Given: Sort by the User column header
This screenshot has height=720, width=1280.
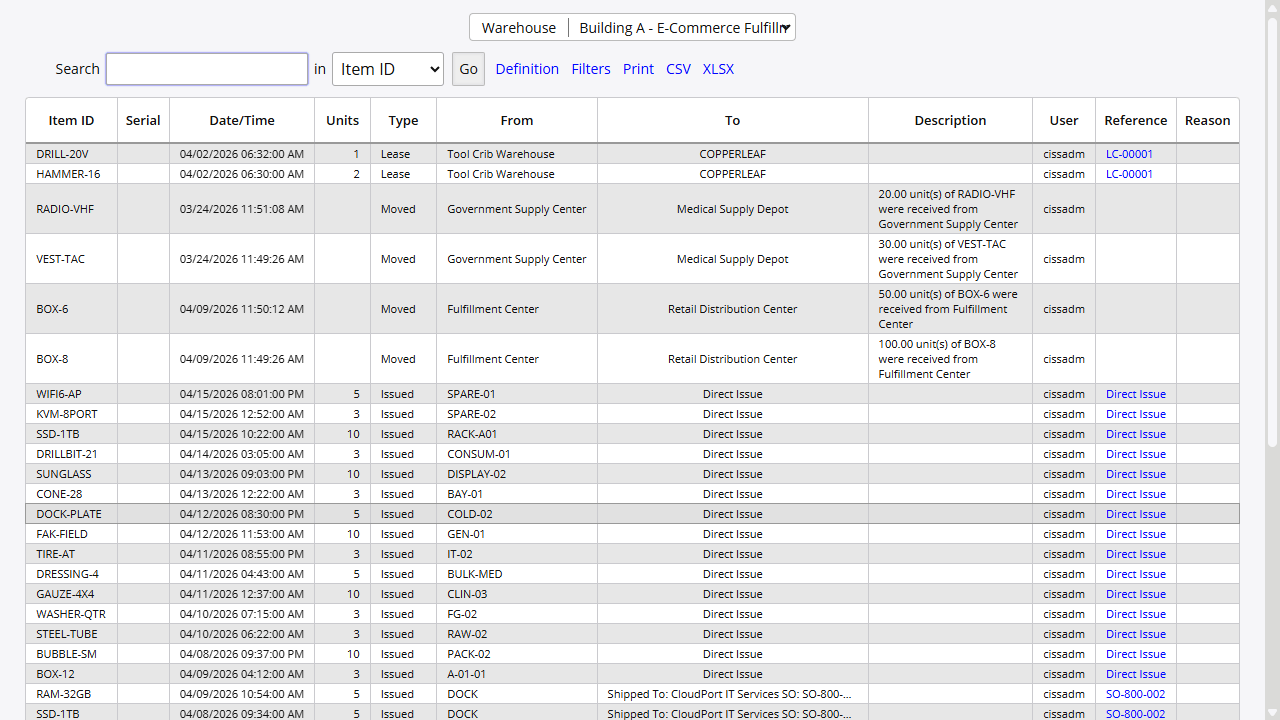Looking at the screenshot, I should click(x=1063, y=120).
